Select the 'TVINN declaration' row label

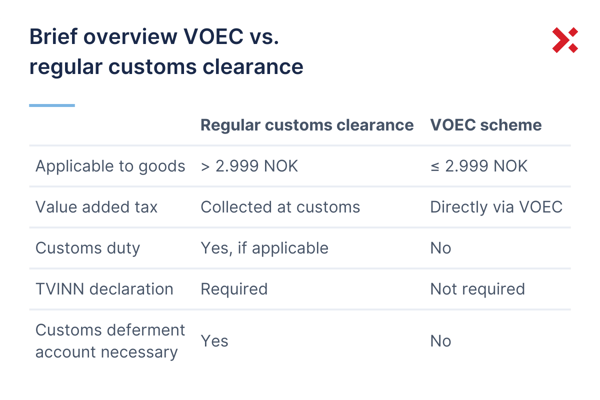104,289
